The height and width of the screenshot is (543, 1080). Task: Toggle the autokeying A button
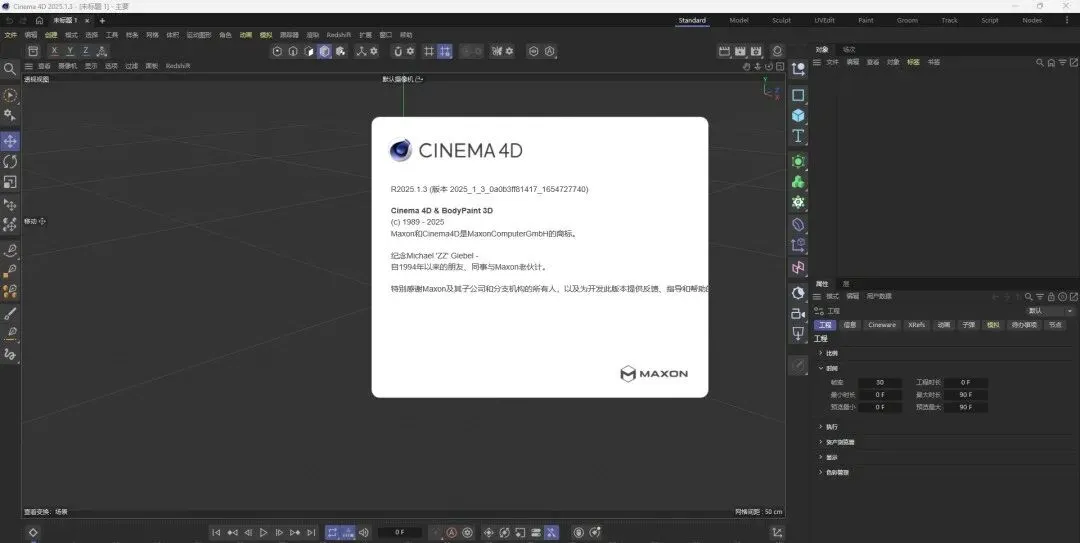click(x=451, y=533)
